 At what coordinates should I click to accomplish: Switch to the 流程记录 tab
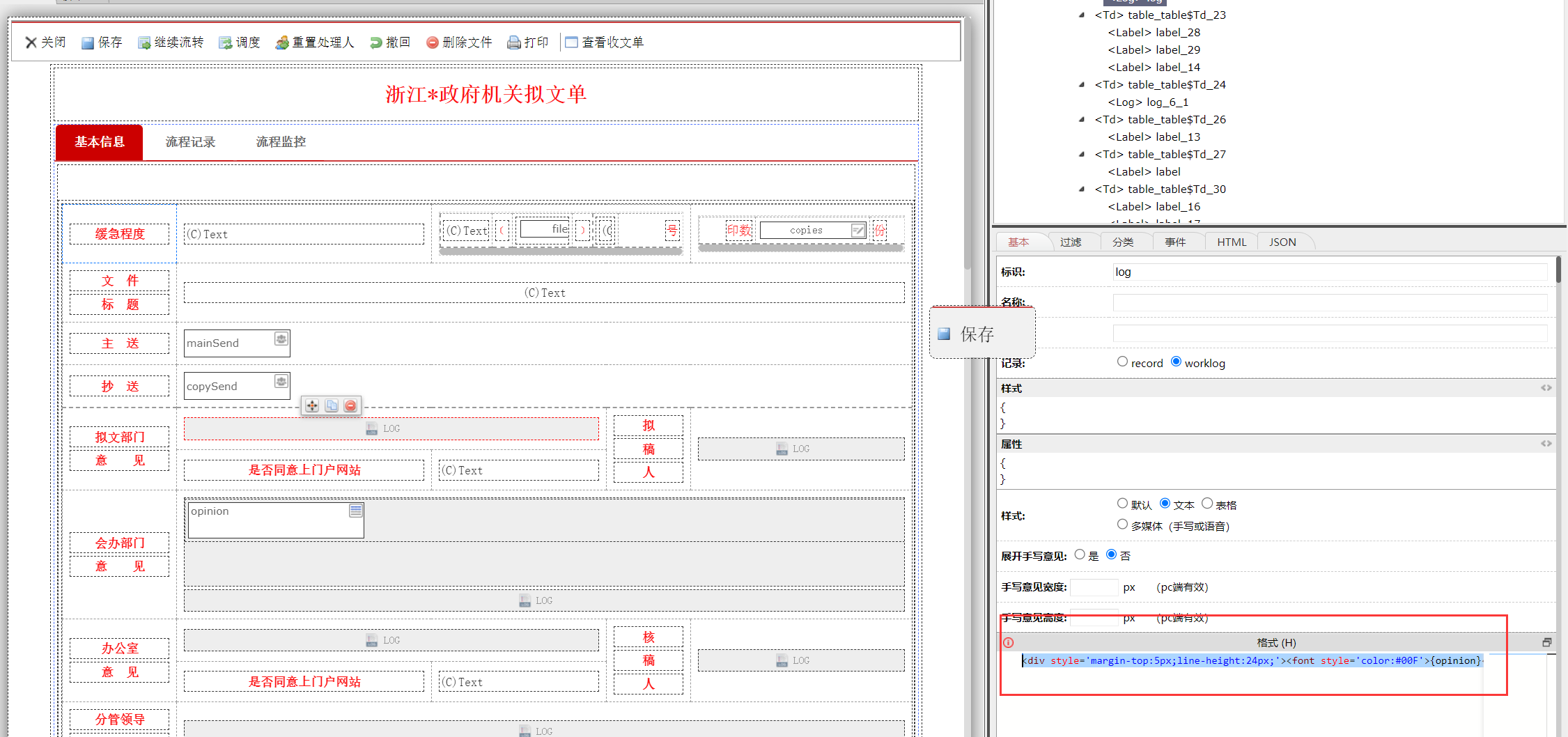tap(190, 142)
